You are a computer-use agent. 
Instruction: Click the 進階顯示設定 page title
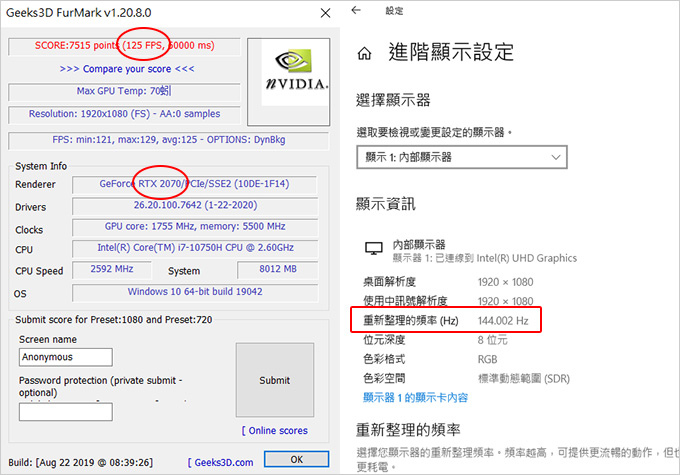coord(451,52)
